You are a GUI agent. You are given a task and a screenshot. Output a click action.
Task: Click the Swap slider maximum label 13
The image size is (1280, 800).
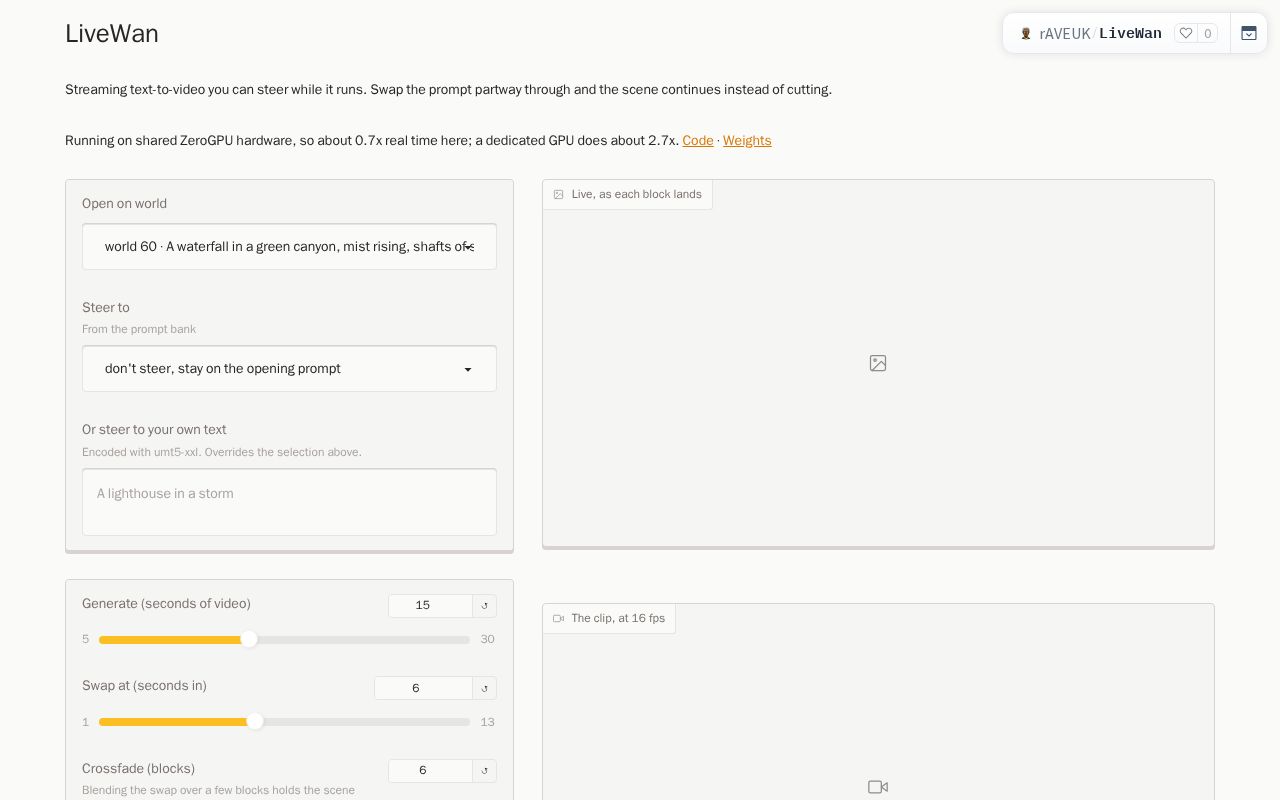[487, 722]
